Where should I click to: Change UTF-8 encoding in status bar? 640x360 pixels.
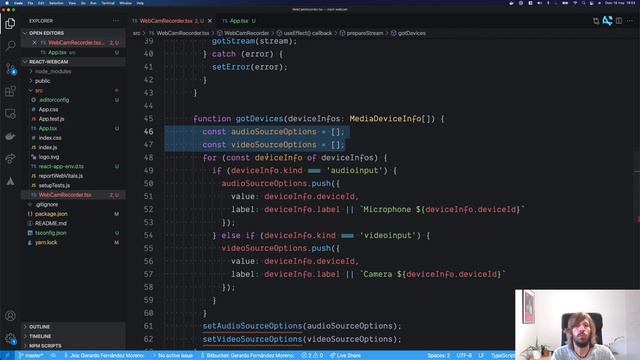click(x=464, y=356)
